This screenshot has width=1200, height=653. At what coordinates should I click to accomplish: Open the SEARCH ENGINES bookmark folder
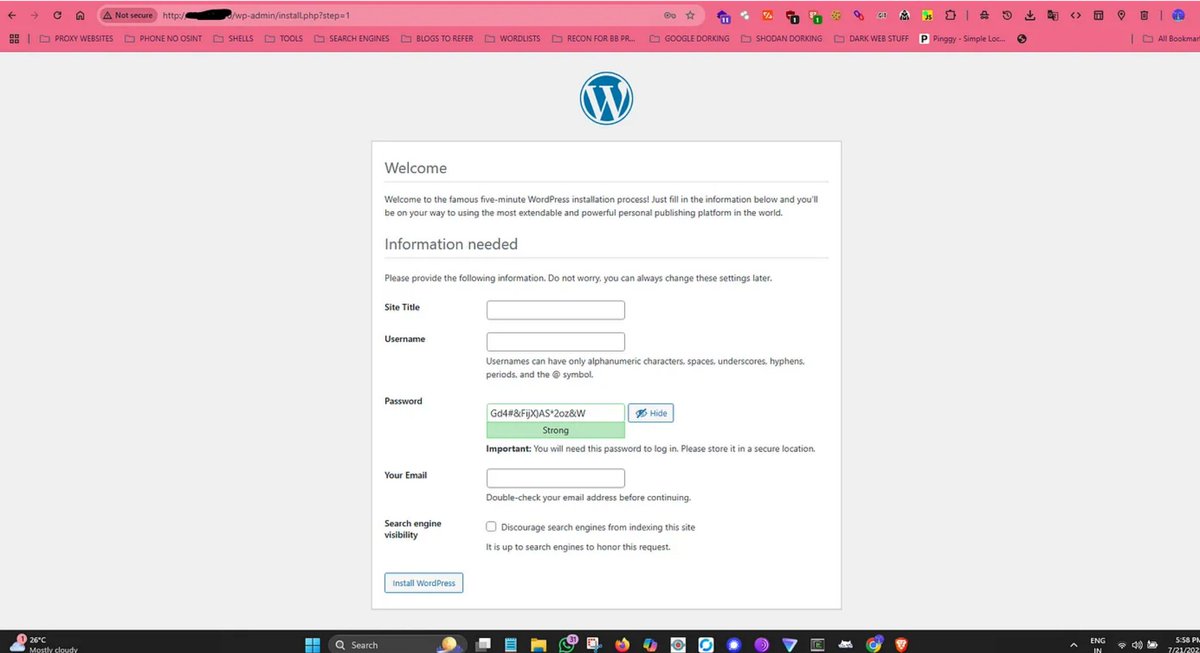tap(352, 39)
